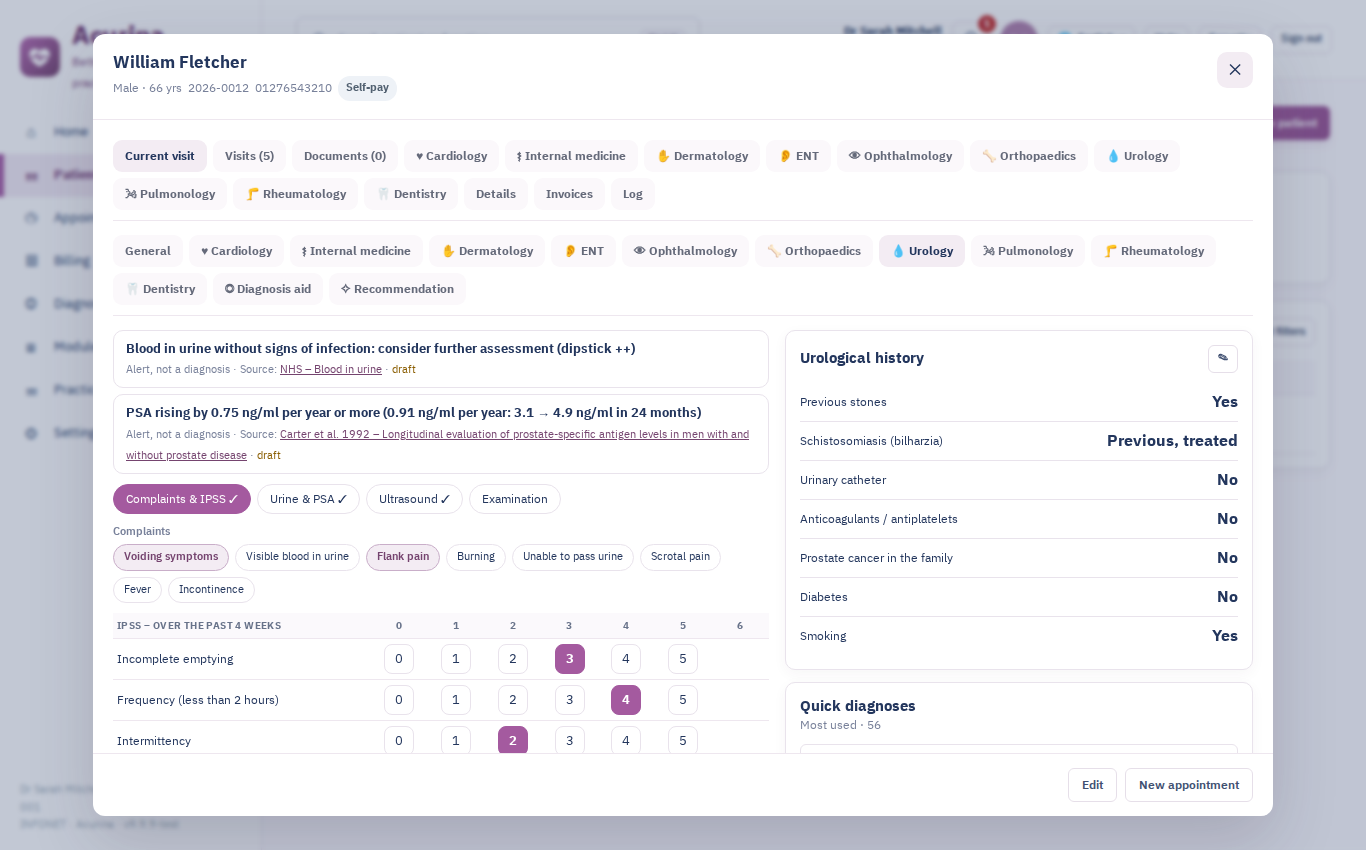Viewport: 1366px width, 850px height.
Task: Set Incomplete emptying score to 0
Action: point(399,659)
